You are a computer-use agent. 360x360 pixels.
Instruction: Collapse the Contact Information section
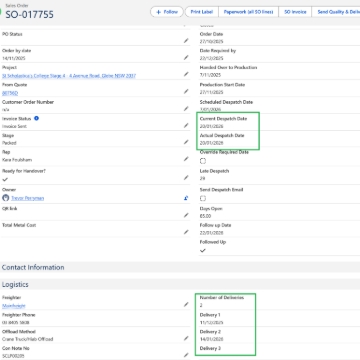click(180, 267)
